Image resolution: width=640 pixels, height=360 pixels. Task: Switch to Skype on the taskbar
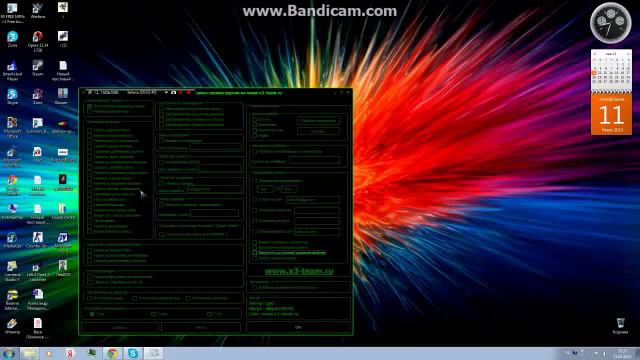(133, 353)
